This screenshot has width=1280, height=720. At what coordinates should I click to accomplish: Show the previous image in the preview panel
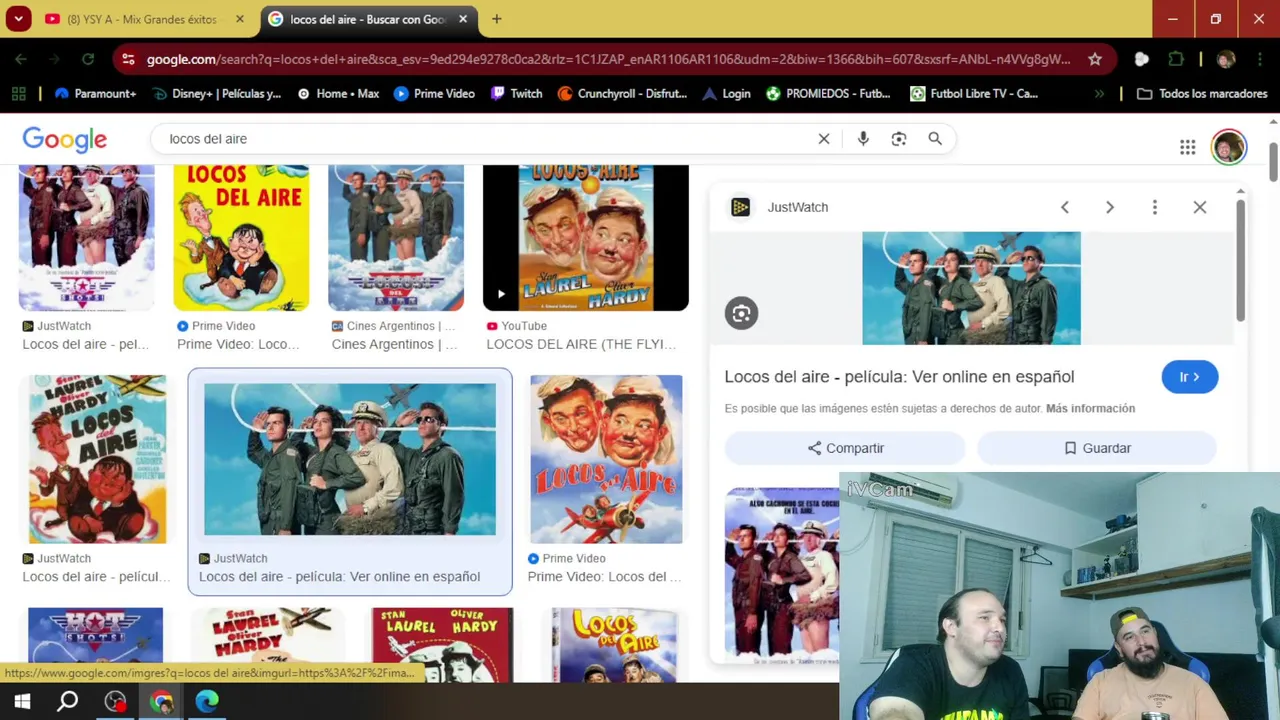[1065, 207]
